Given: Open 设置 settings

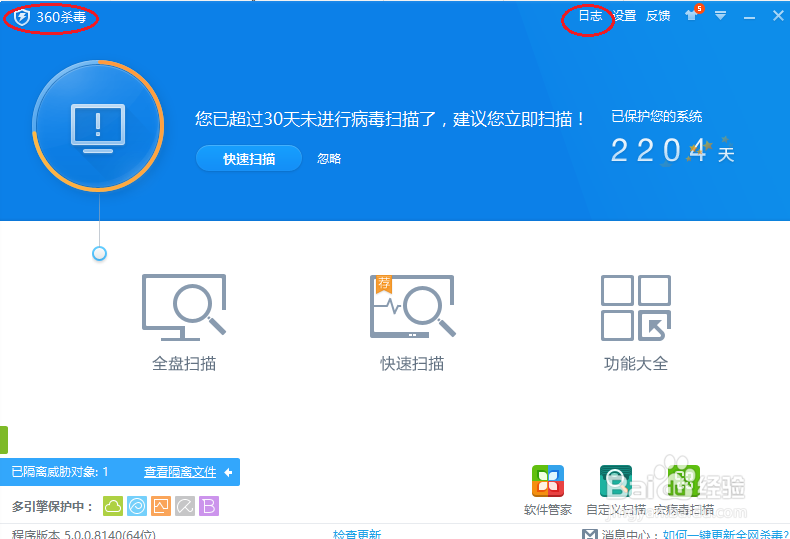Looking at the screenshot, I should tap(625, 16).
